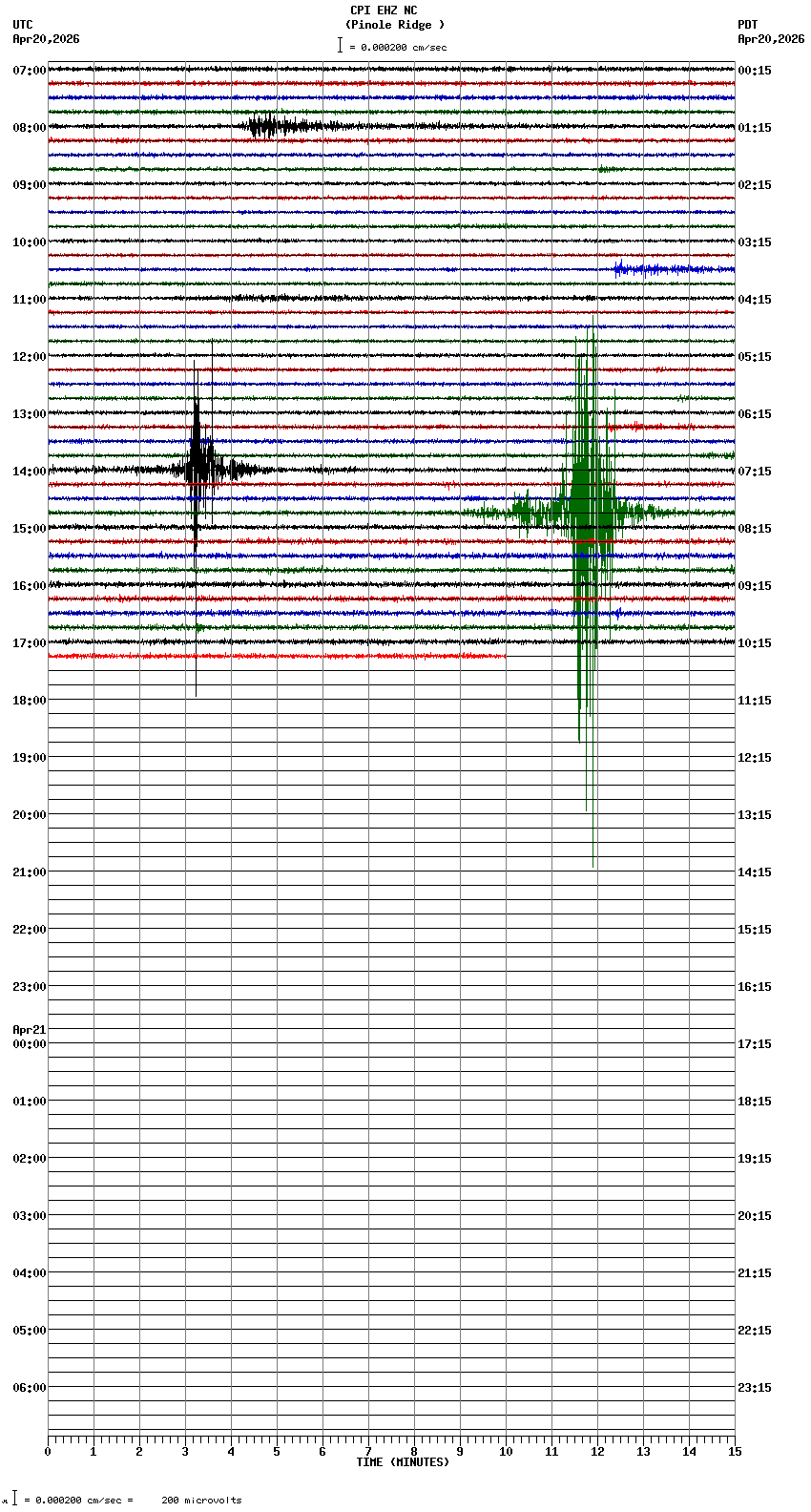Select the 07:00 UTC time label
The image size is (811, 1512).
[30, 71]
